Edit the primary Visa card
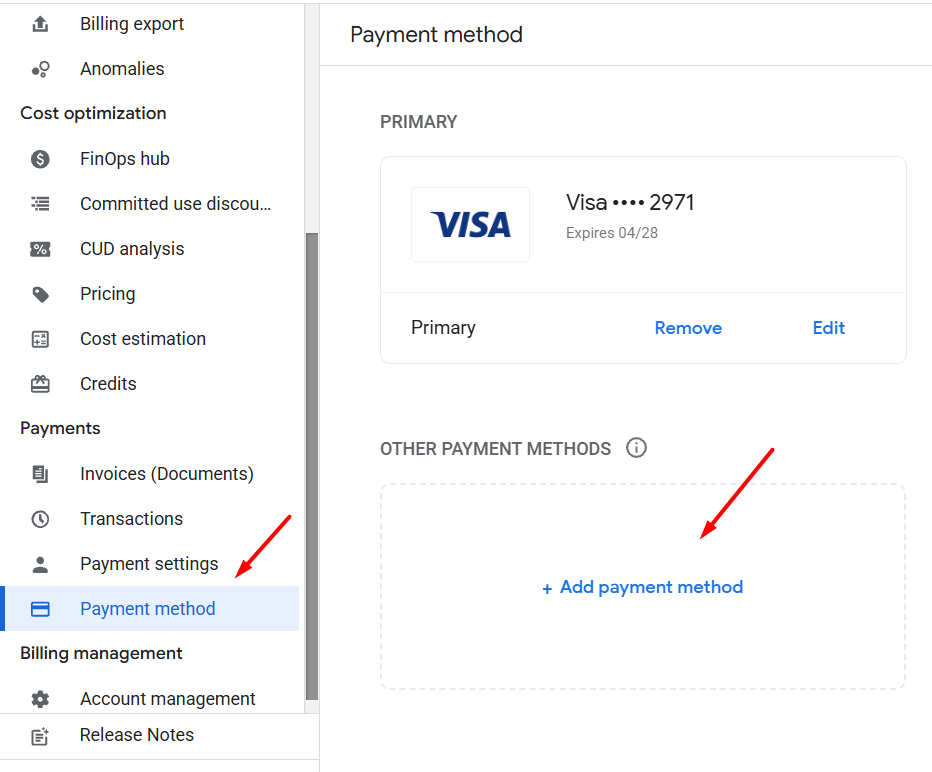 (828, 328)
